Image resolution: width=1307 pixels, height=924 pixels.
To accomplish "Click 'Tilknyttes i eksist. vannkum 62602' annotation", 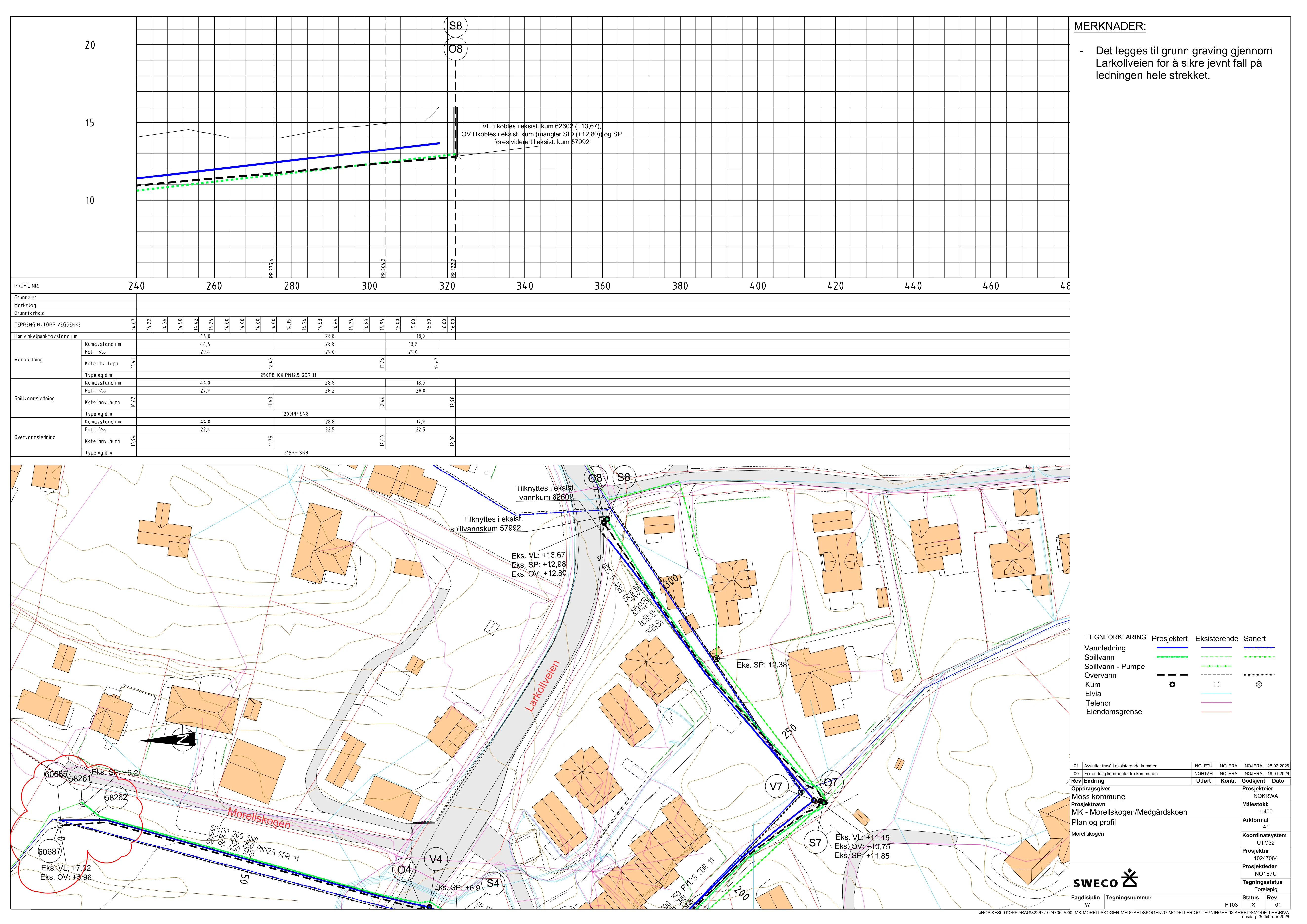I will (x=545, y=493).
